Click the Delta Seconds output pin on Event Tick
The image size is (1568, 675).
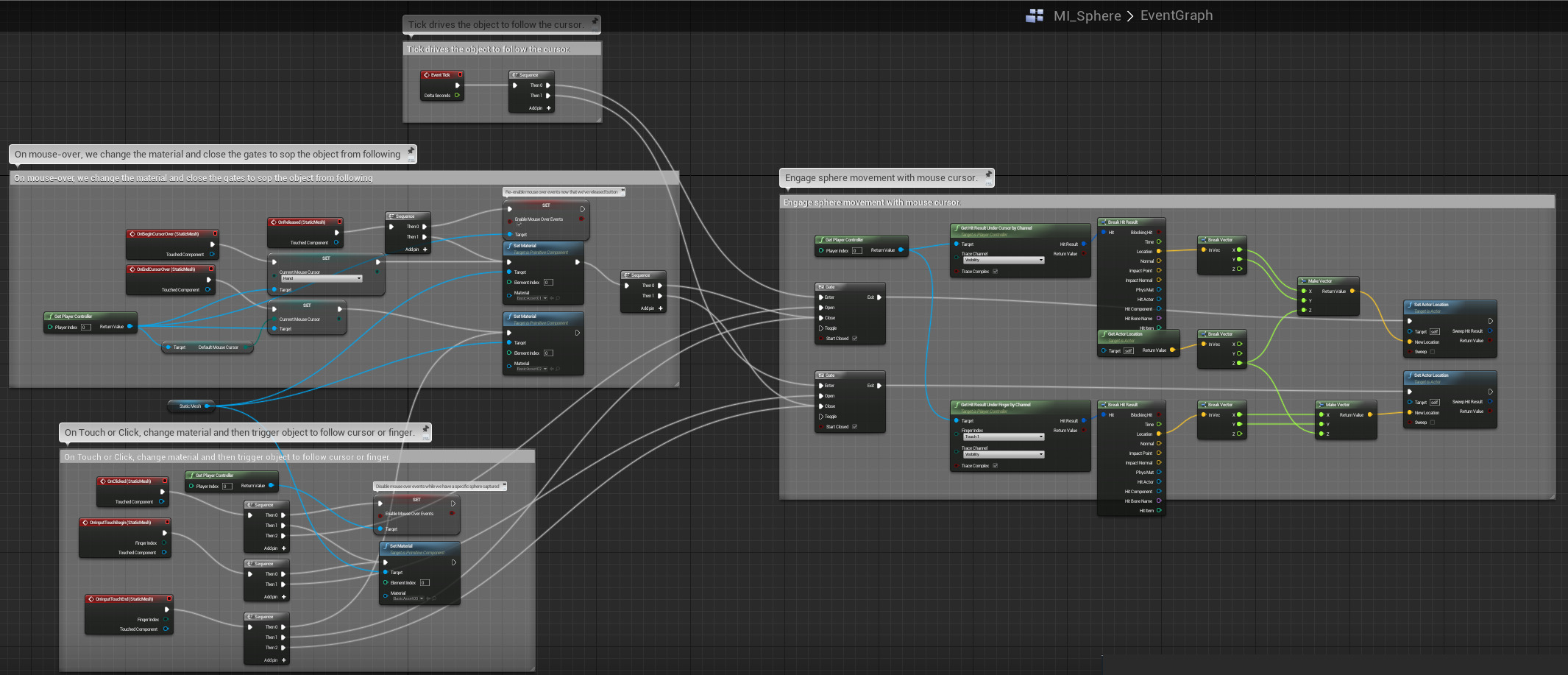click(457, 96)
